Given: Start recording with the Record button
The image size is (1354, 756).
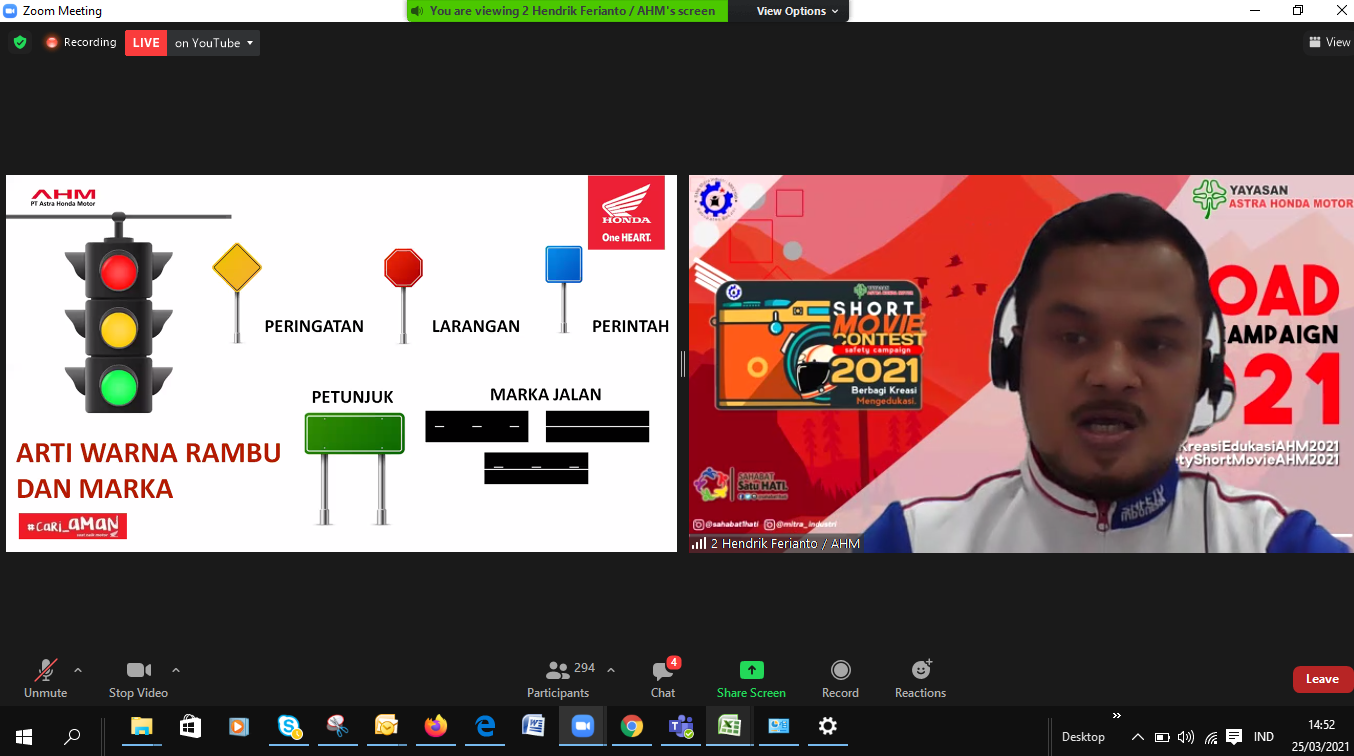Looking at the screenshot, I should (x=840, y=679).
